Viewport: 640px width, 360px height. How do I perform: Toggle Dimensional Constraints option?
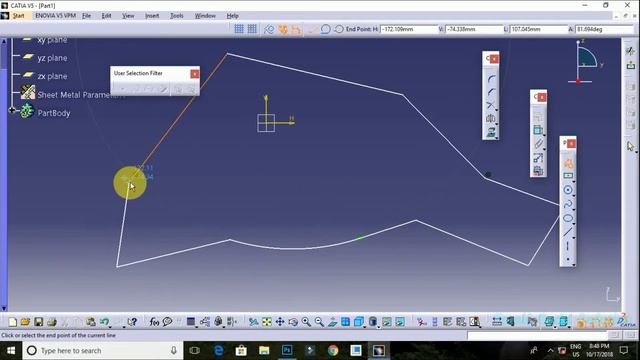click(x=296, y=29)
